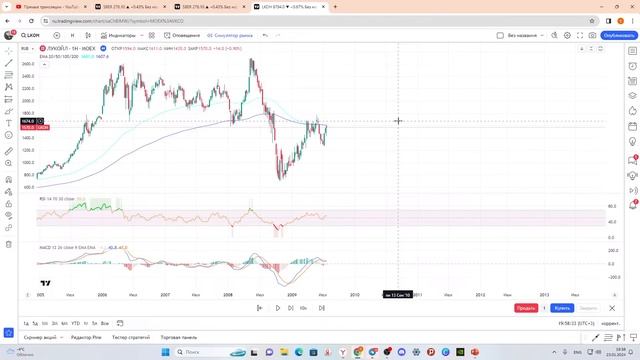Open patterns drawing tools
The height and width of the screenshot is (360, 640).
click(x=9, y=87)
